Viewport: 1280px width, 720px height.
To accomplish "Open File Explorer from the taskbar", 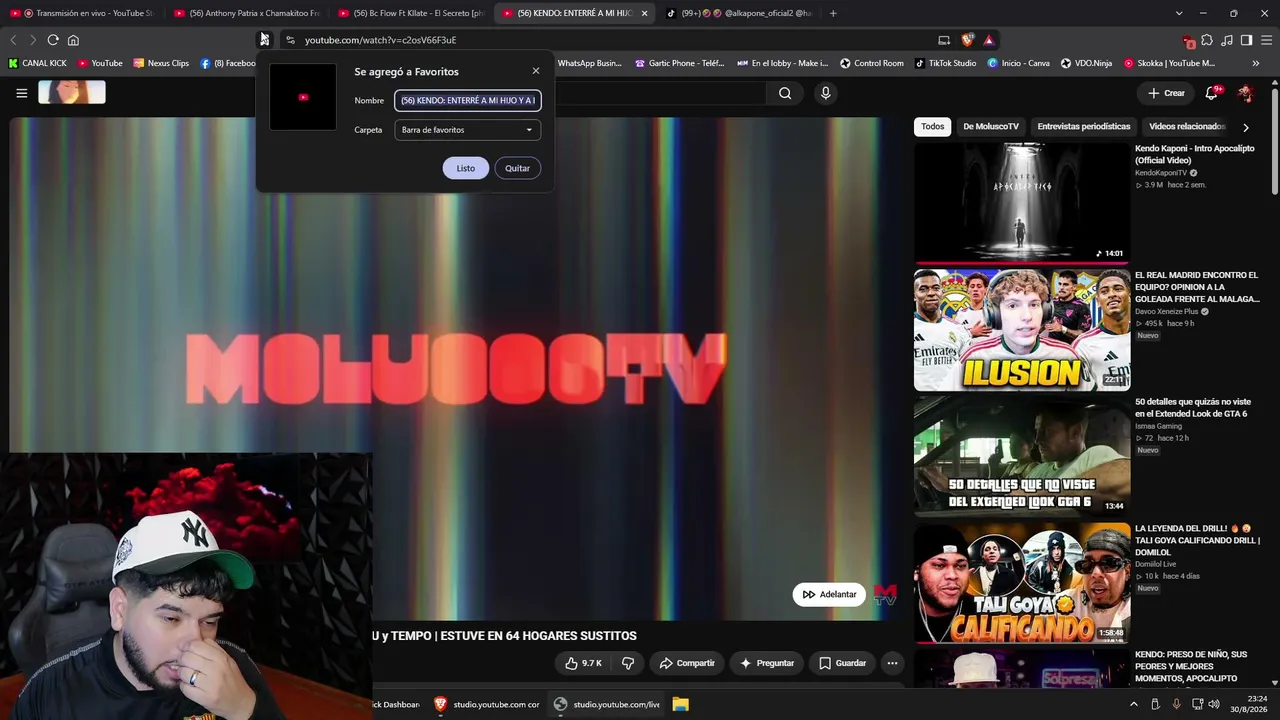I will 680,704.
